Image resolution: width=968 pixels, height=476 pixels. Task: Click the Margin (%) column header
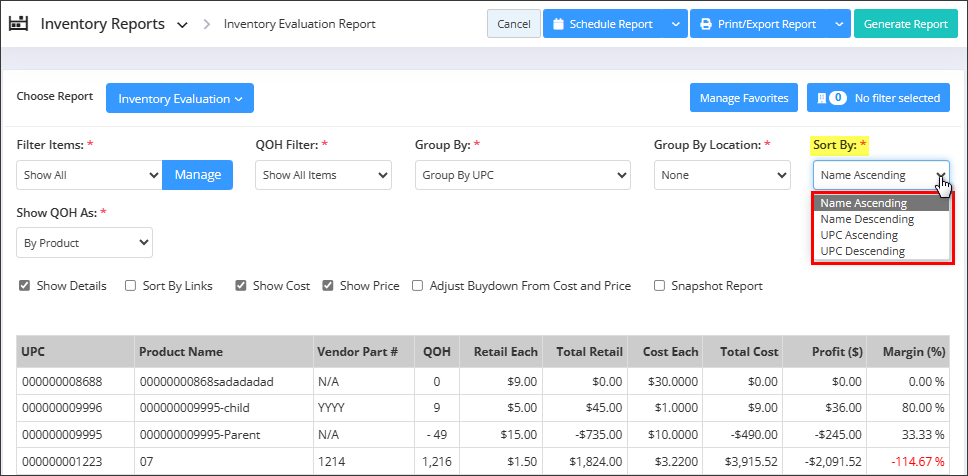pyautogui.click(x=908, y=351)
